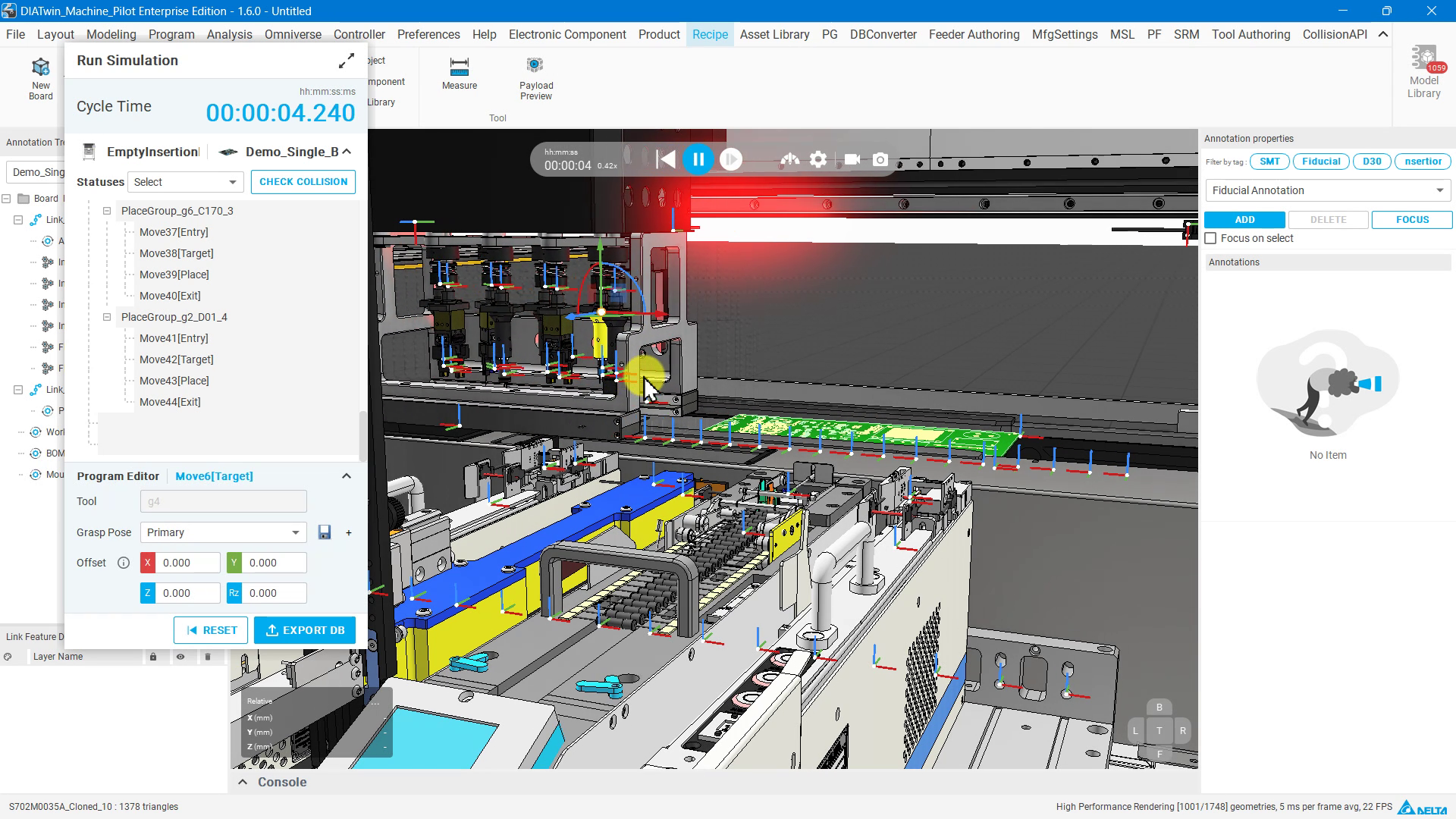Toggle the D30 tag filter
This screenshot has width=1456, height=819.
(1372, 162)
